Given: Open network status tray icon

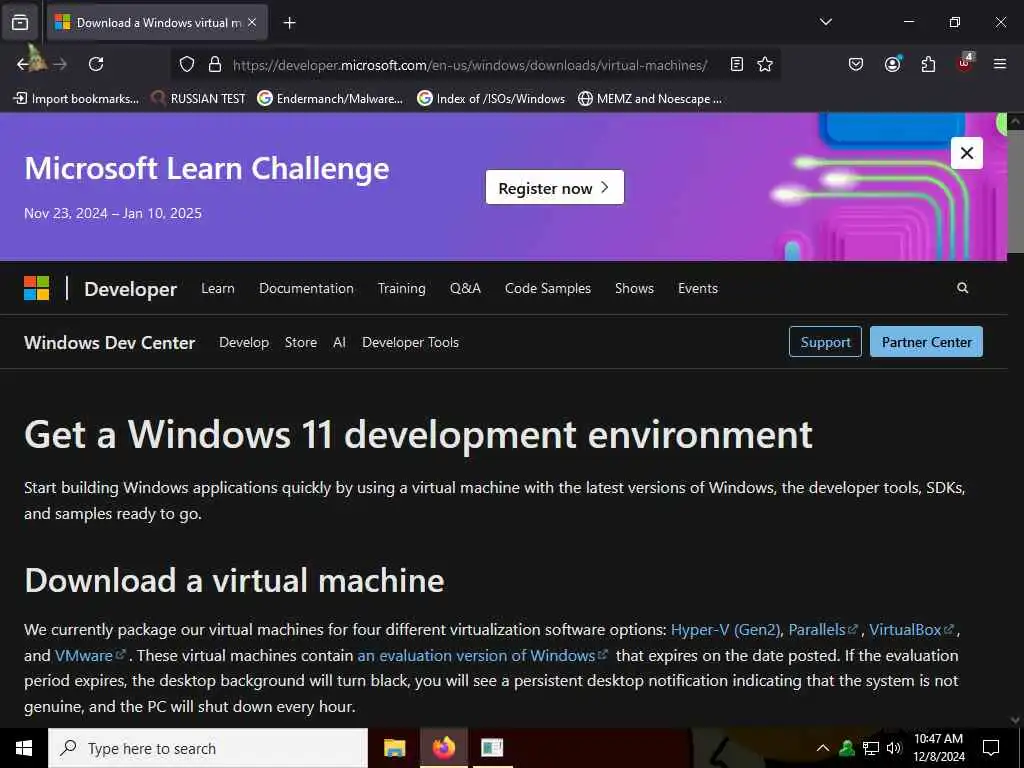Looking at the screenshot, I should click(x=871, y=748).
